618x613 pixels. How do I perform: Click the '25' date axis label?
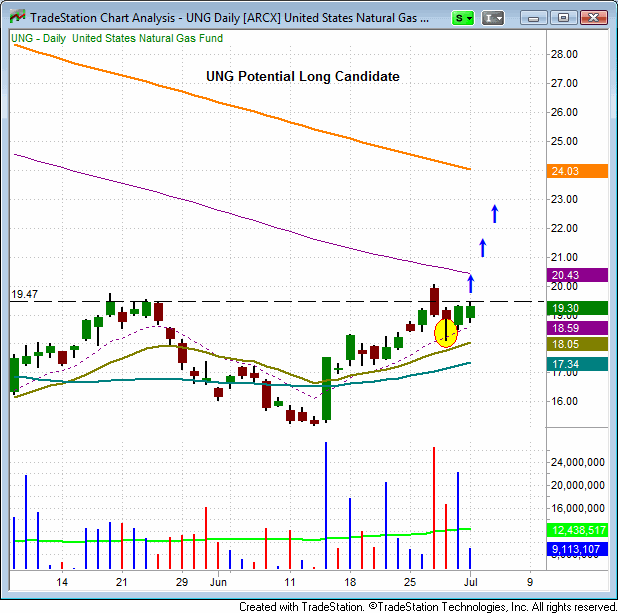(410, 582)
